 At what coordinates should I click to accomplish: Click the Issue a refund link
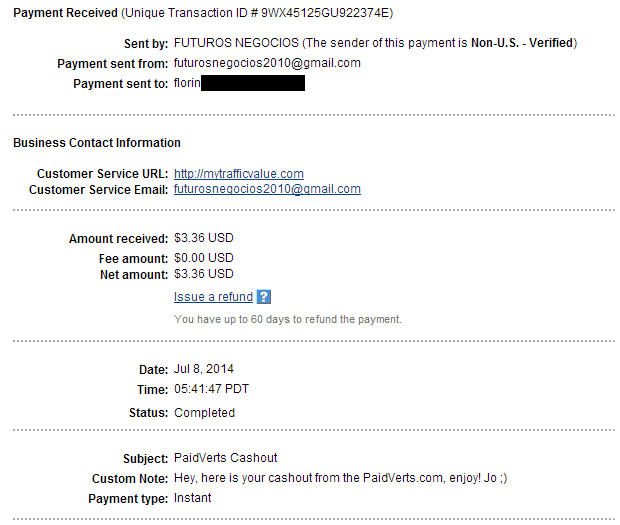pyautogui.click(x=213, y=297)
